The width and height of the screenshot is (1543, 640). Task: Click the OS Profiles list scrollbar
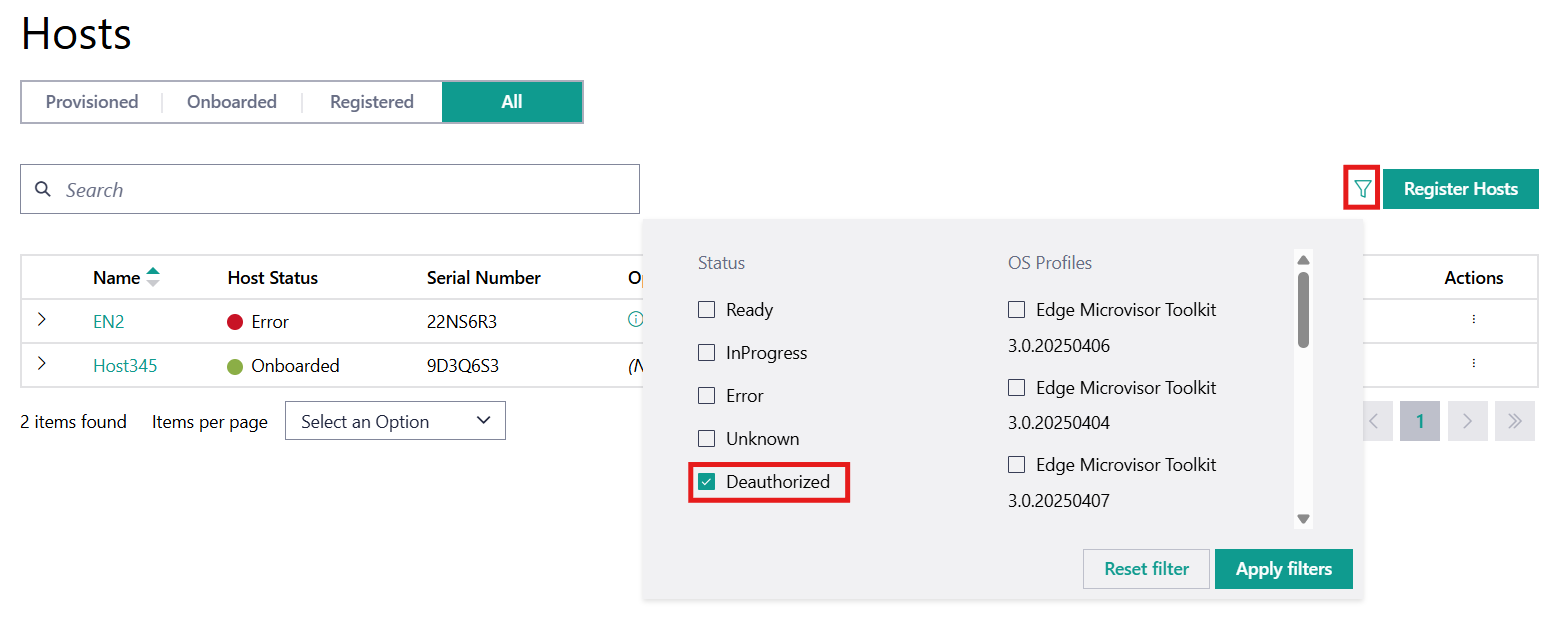[1303, 310]
